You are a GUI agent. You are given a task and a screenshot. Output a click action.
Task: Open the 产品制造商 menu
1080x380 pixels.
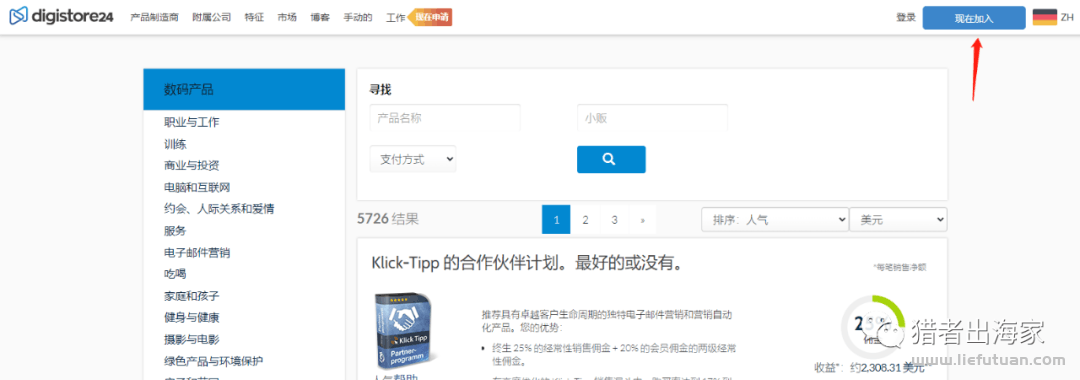coord(154,18)
